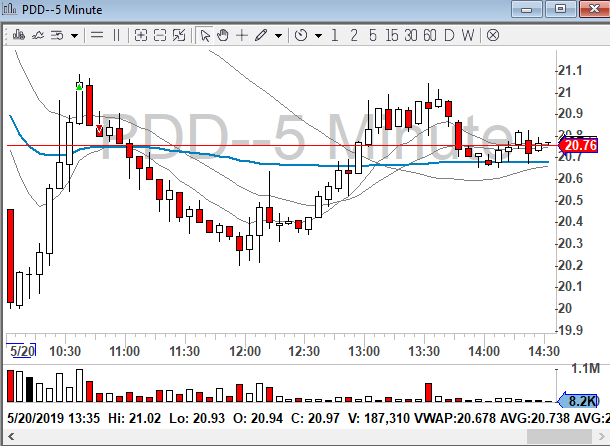Click the black volume bar

pos(29,389)
